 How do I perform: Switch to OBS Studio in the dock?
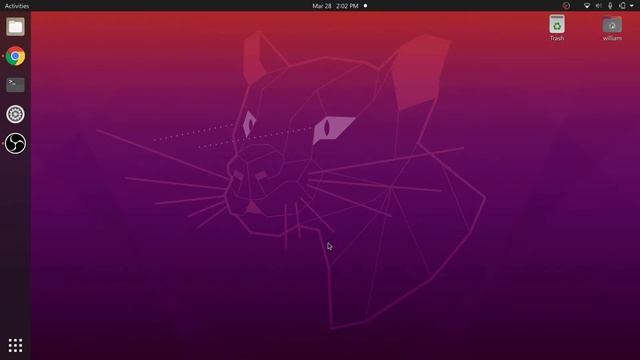16,143
